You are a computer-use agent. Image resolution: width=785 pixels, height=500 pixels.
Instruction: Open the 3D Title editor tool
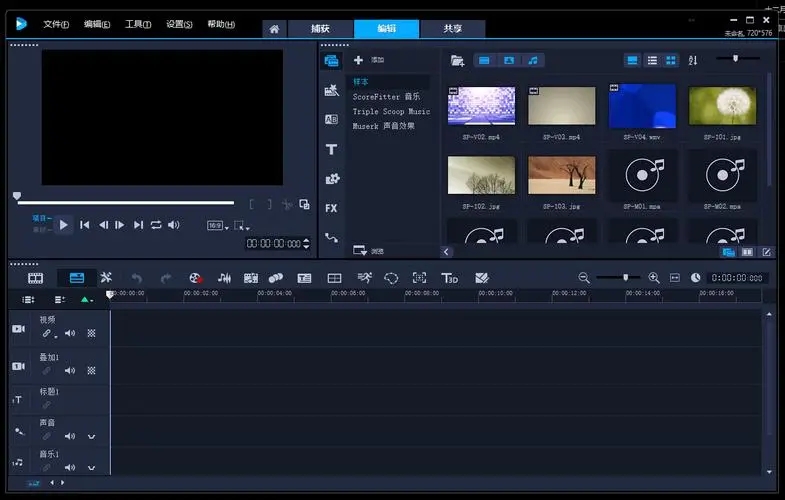pyautogui.click(x=449, y=277)
